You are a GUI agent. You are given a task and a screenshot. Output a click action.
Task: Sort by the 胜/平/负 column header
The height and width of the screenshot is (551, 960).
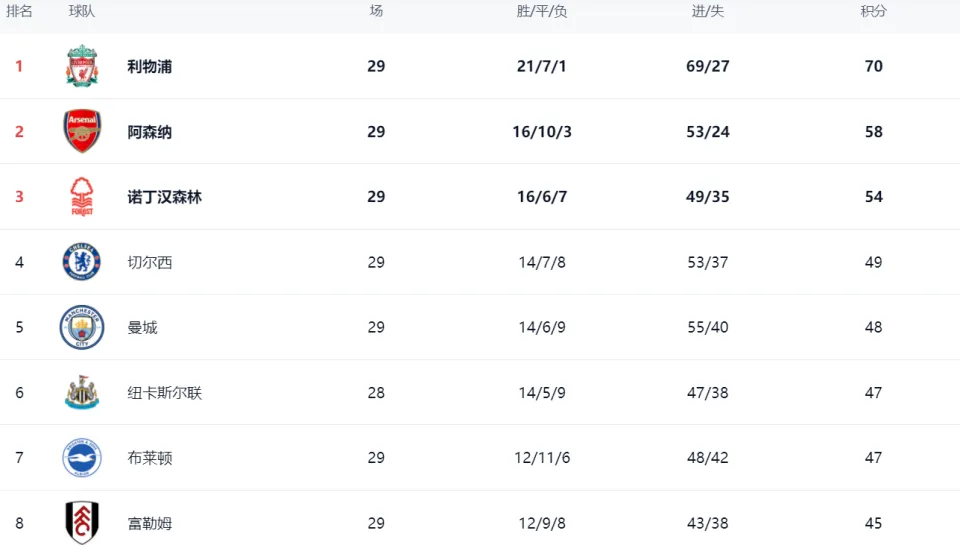pos(542,11)
